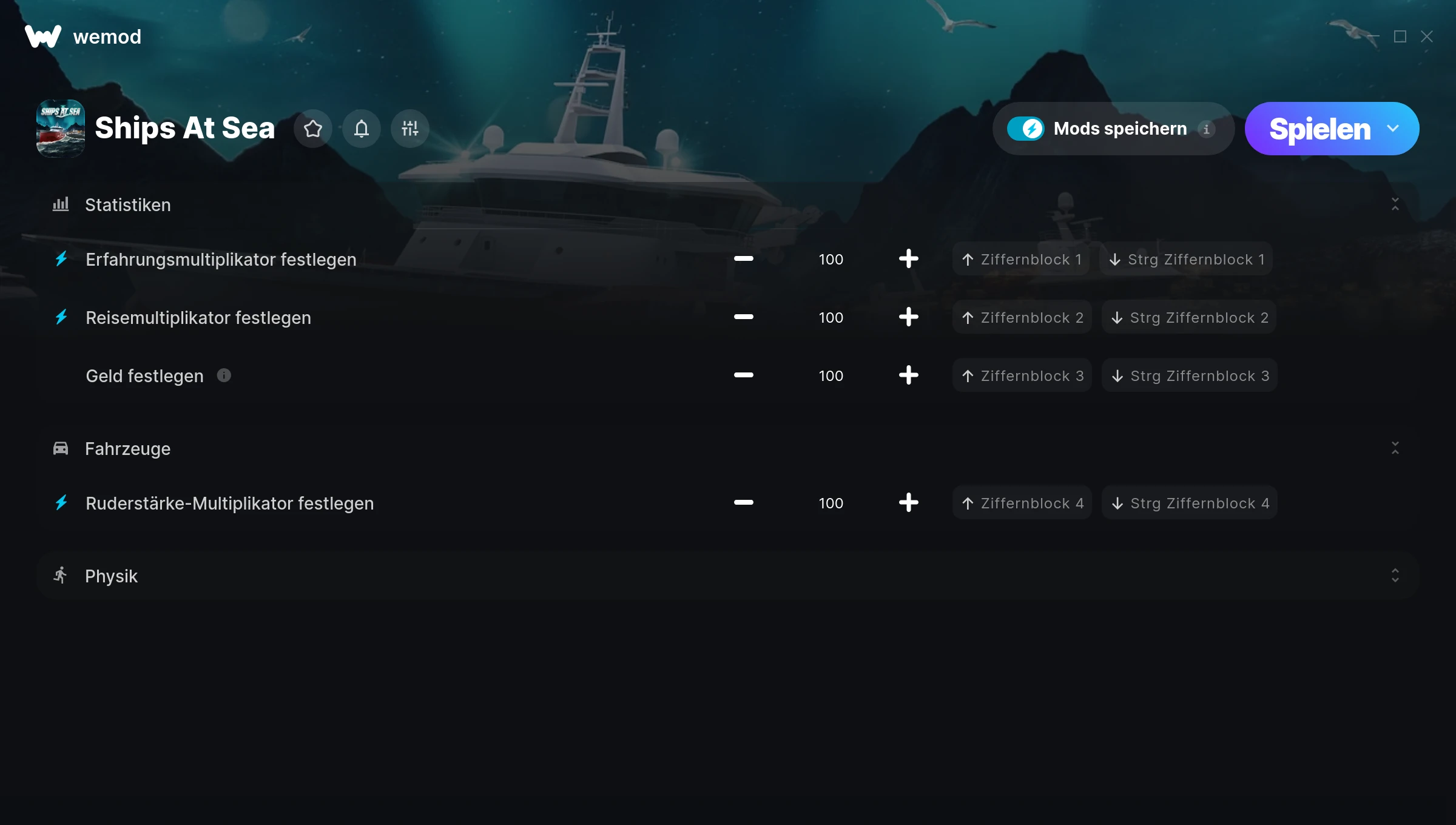
Task: Toggle the Mods speichern switch
Action: [1026, 129]
